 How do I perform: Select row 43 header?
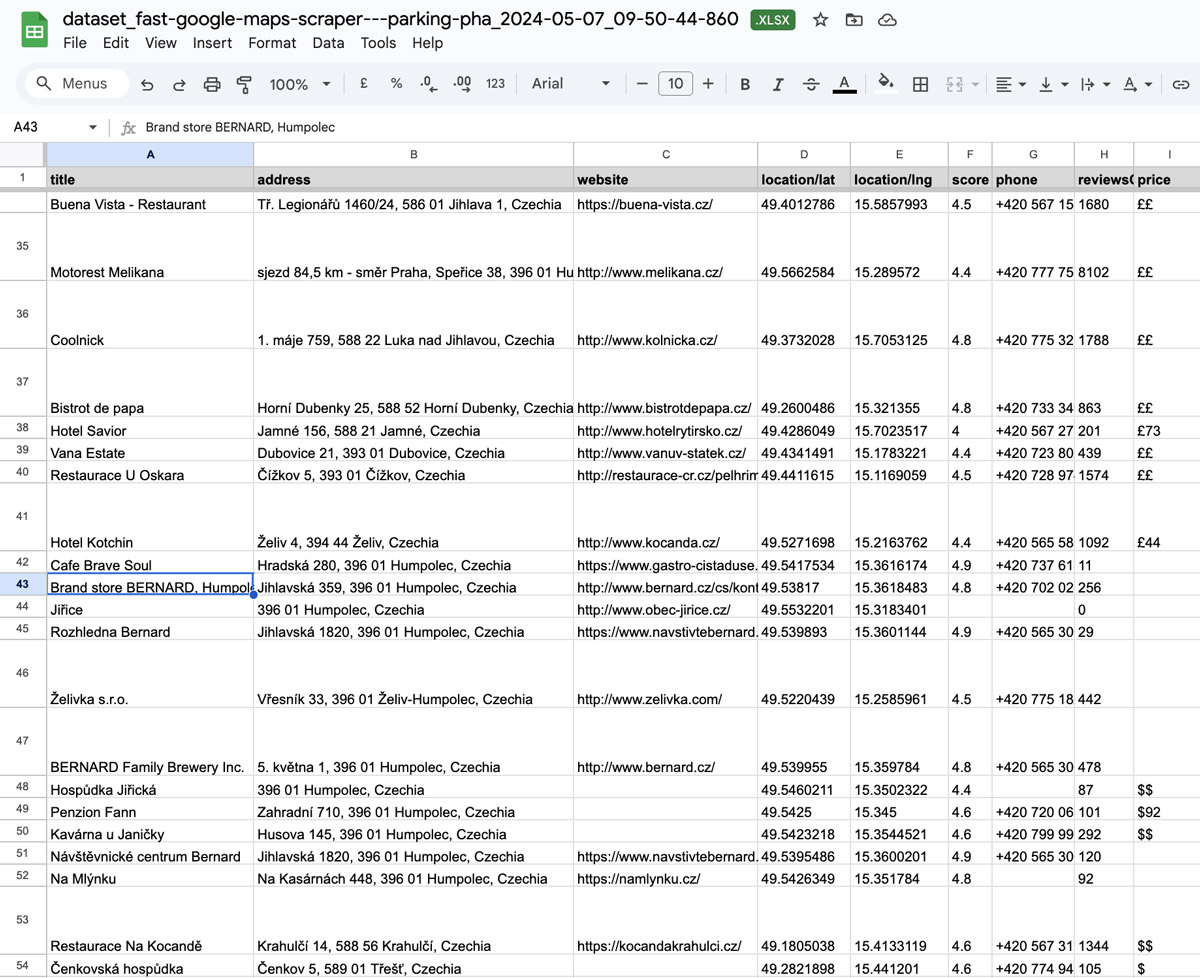(22, 584)
